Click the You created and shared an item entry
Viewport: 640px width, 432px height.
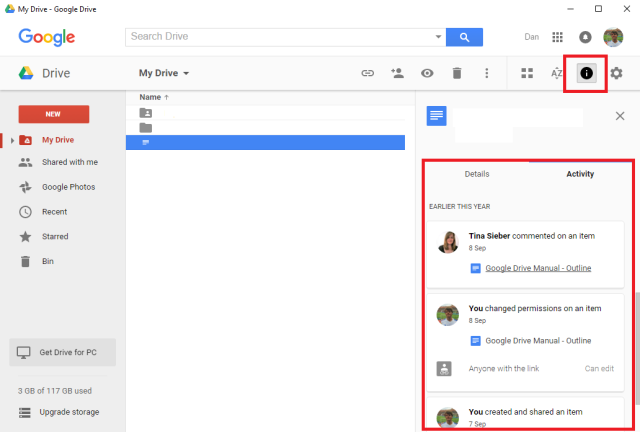(525, 413)
